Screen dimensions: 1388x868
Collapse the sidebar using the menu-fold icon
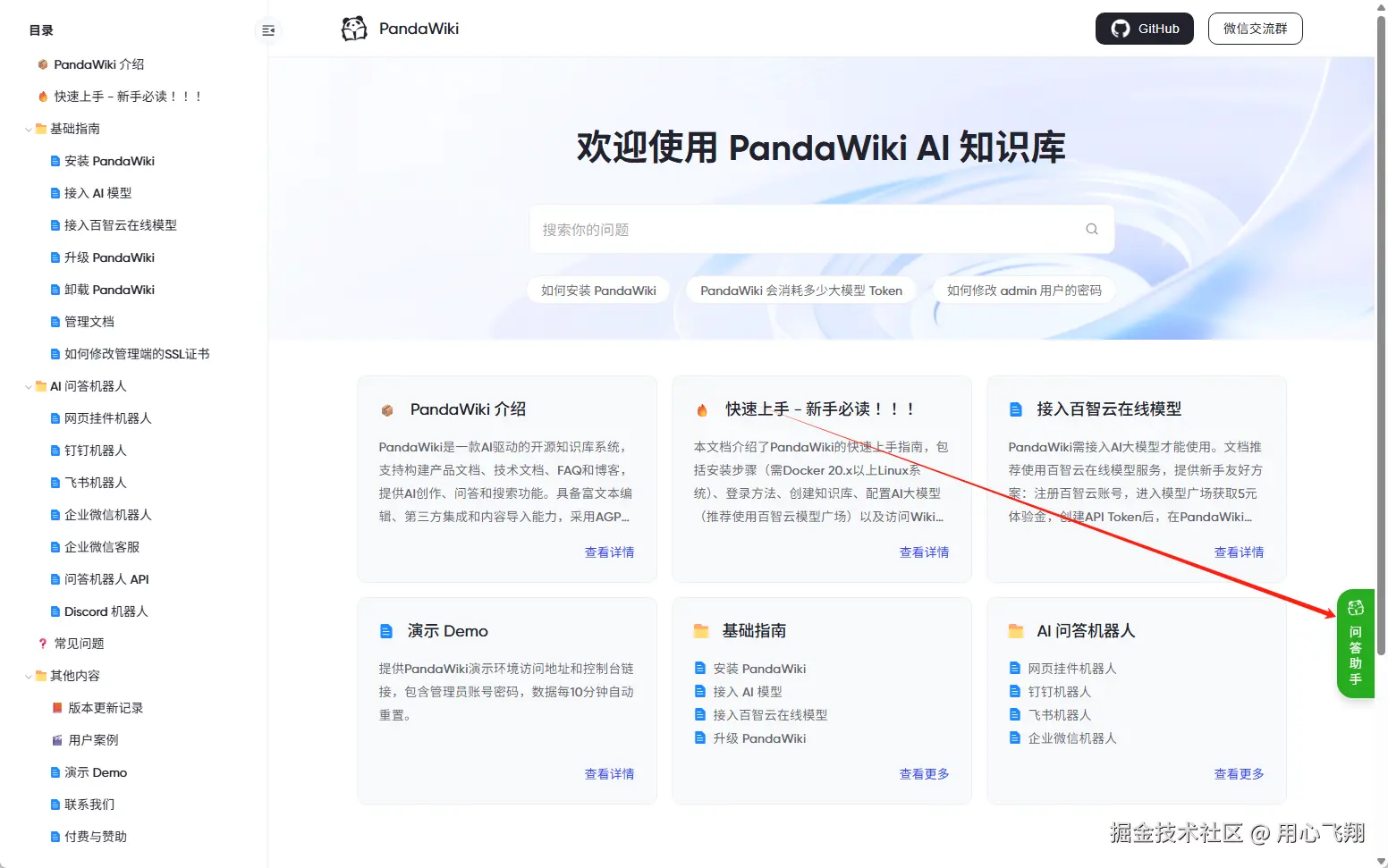(x=267, y=30)
